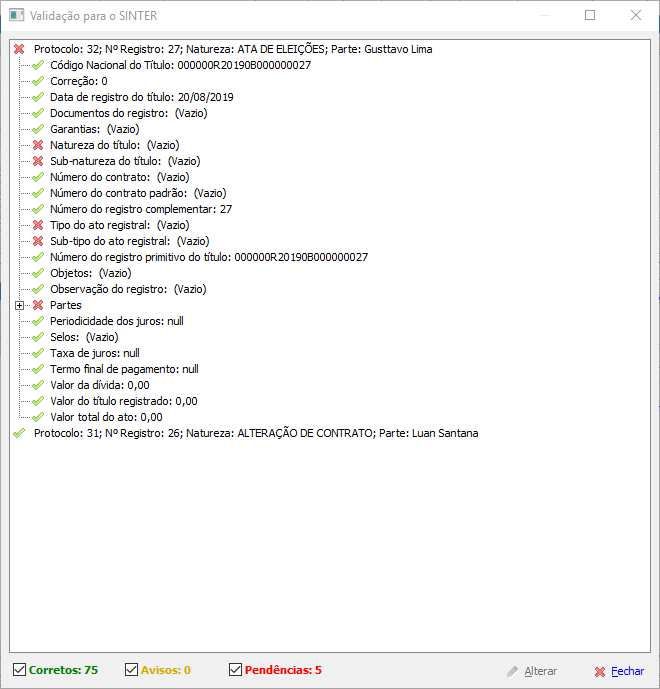The height and width of the screenshot is (689, 660).
Task: Click green check icon beside Documentos do registro
Action: tap(38, 113)
